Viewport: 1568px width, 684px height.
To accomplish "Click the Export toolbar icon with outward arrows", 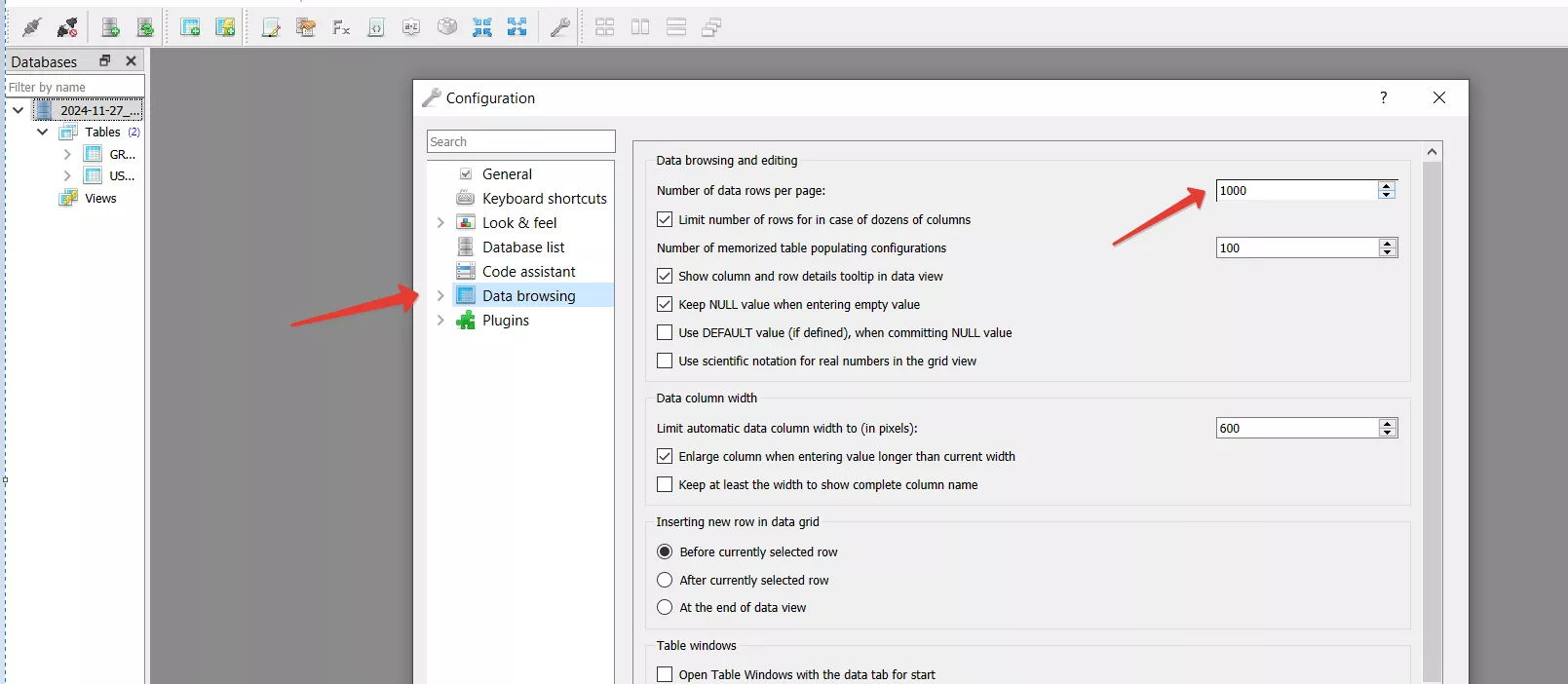I will (x=517, y=27).
